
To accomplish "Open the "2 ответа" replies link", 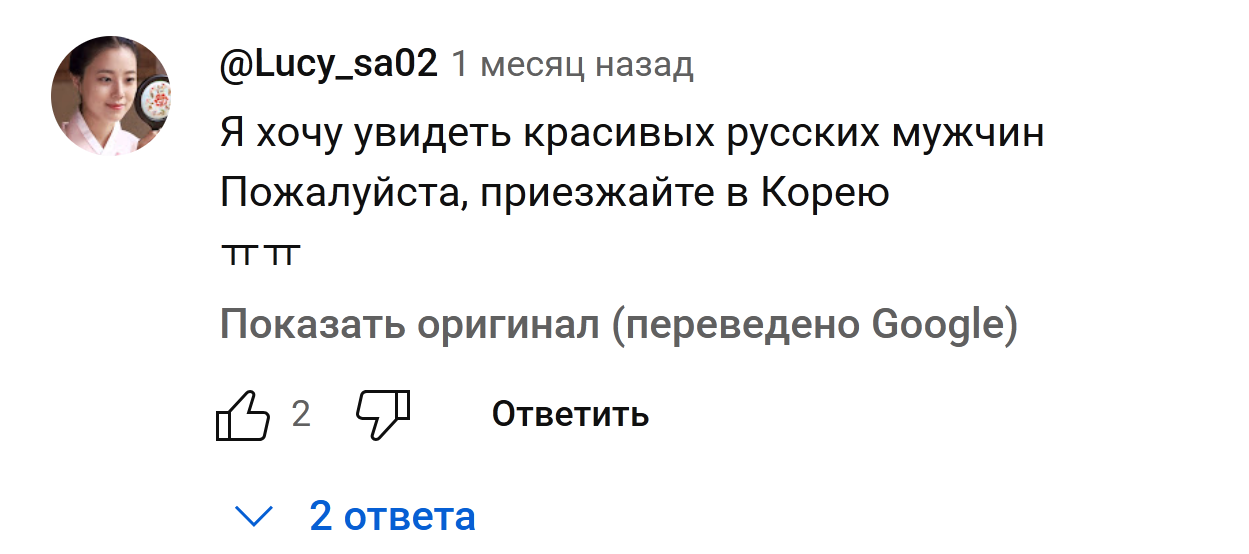I will (x=392, y=517).
